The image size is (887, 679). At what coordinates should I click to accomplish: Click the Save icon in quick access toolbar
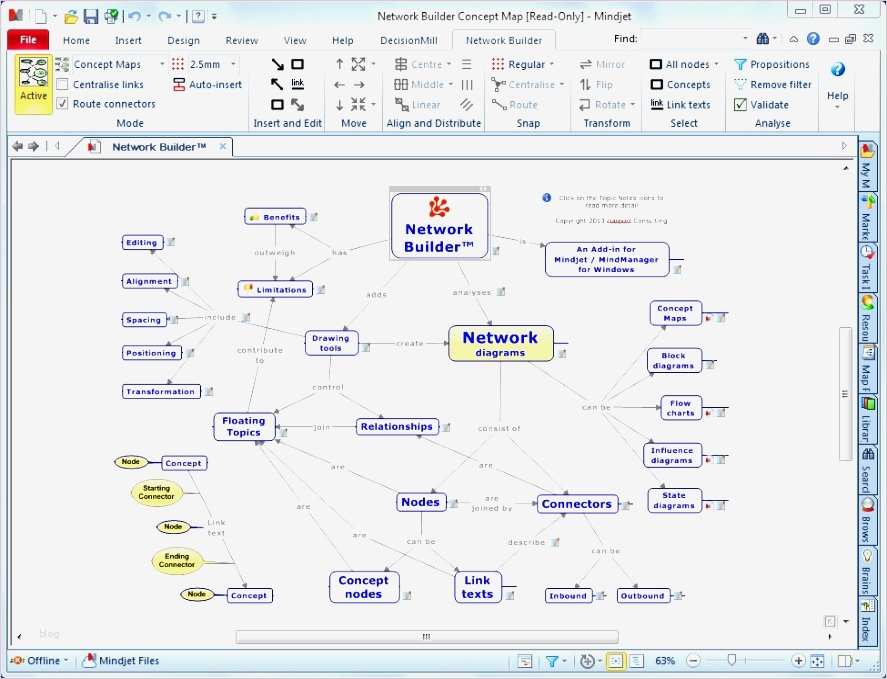[x=91, y=16]
